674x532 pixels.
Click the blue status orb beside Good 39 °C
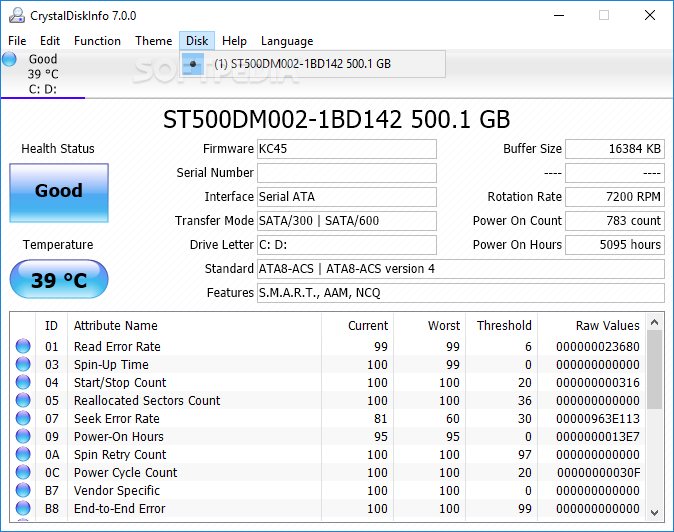coord(9,59)
